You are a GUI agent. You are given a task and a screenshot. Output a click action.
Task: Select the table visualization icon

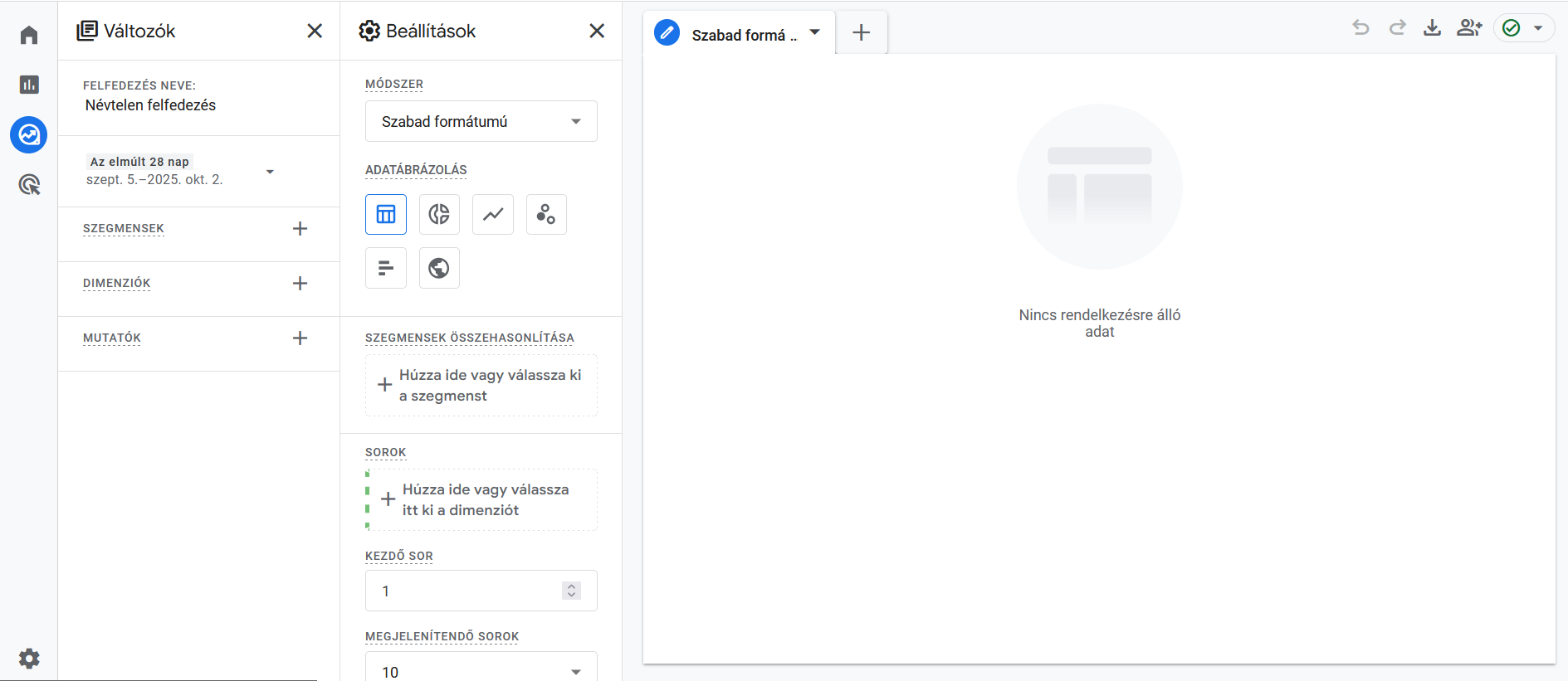pos(386,215)
